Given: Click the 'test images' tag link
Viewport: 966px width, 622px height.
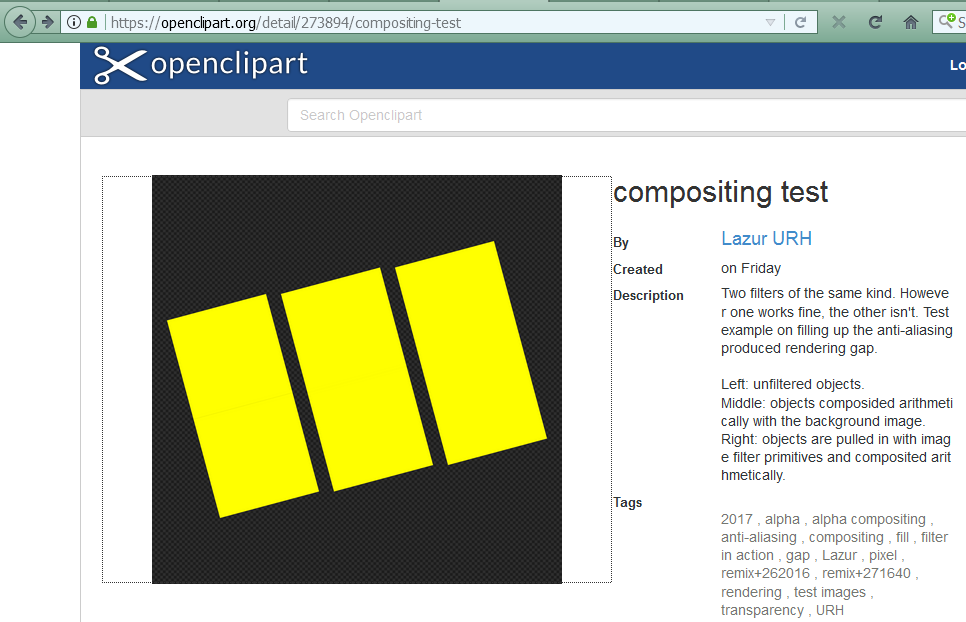Looking at the screenshot, I should pos(830,592).
